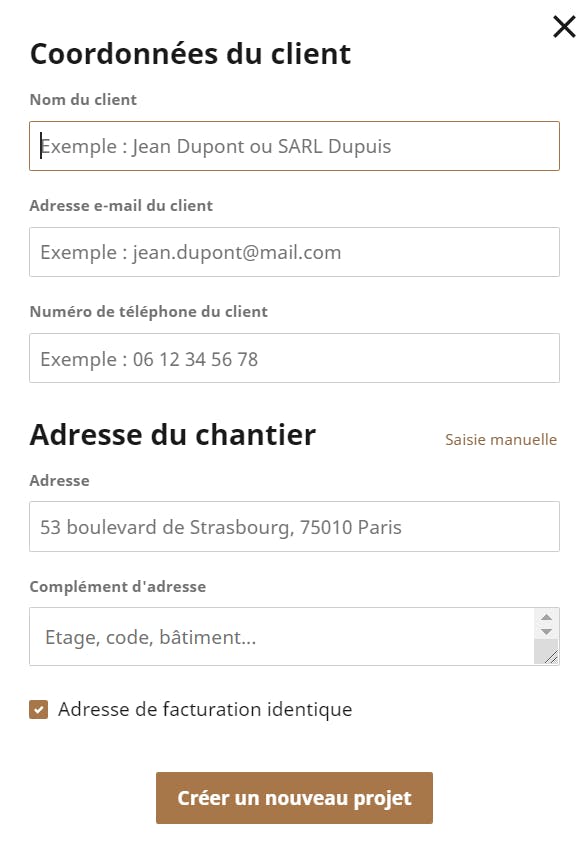This screenshot has width=576, height=847.
Task: Click the Adresse label above address field
Action: (x=59, y=480)
